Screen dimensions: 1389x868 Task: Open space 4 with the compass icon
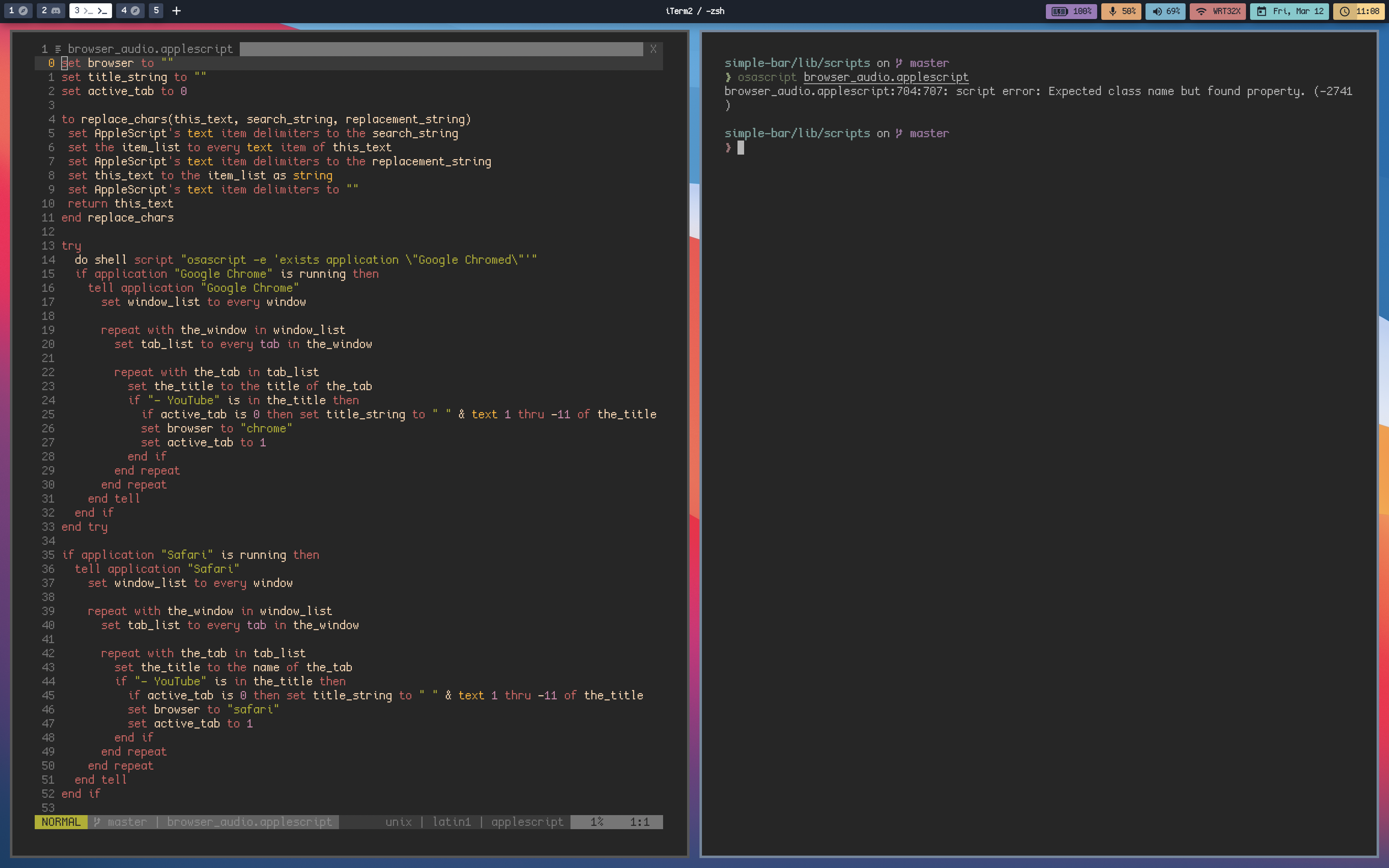coord(130,11)
